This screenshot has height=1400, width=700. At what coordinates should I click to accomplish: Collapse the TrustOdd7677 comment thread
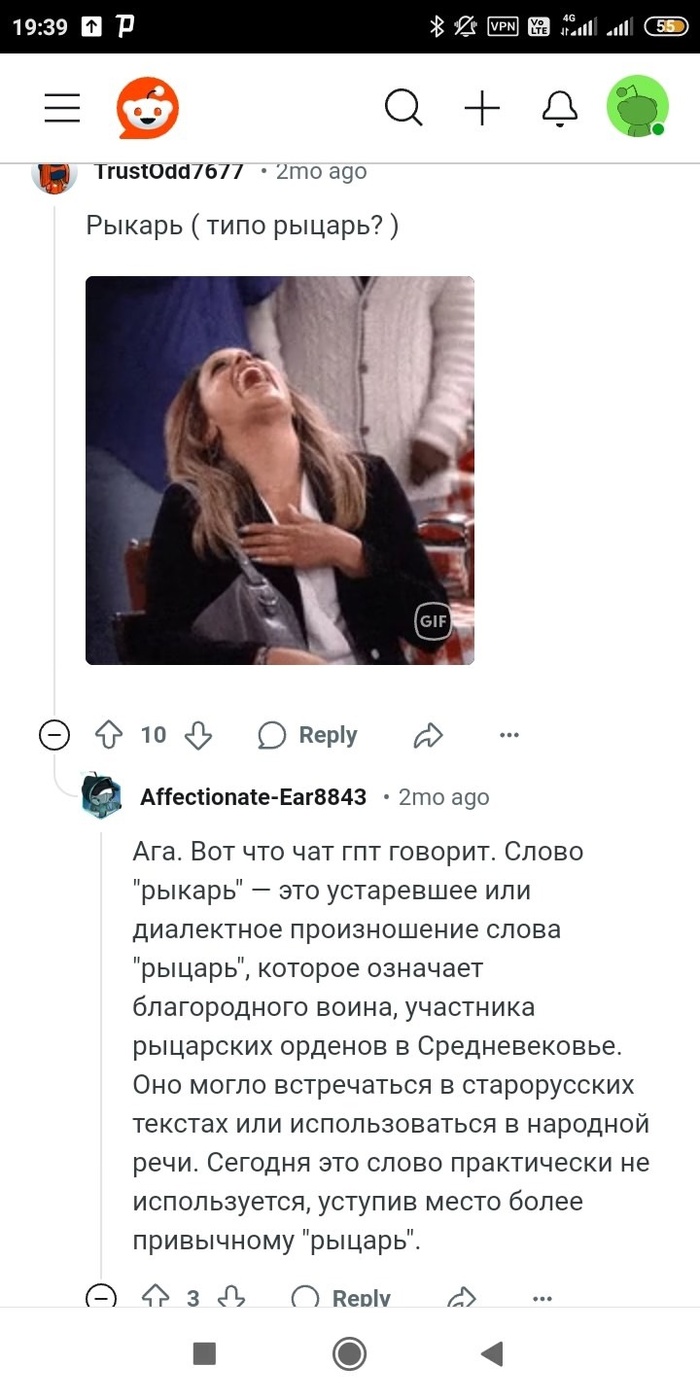(54, 735)
